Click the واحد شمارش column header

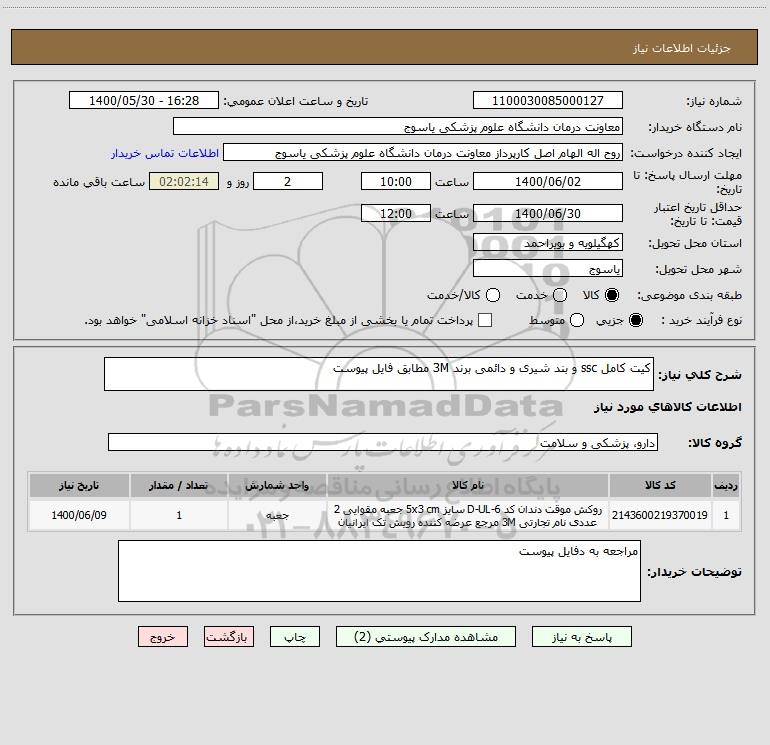(x=277, y=485)
